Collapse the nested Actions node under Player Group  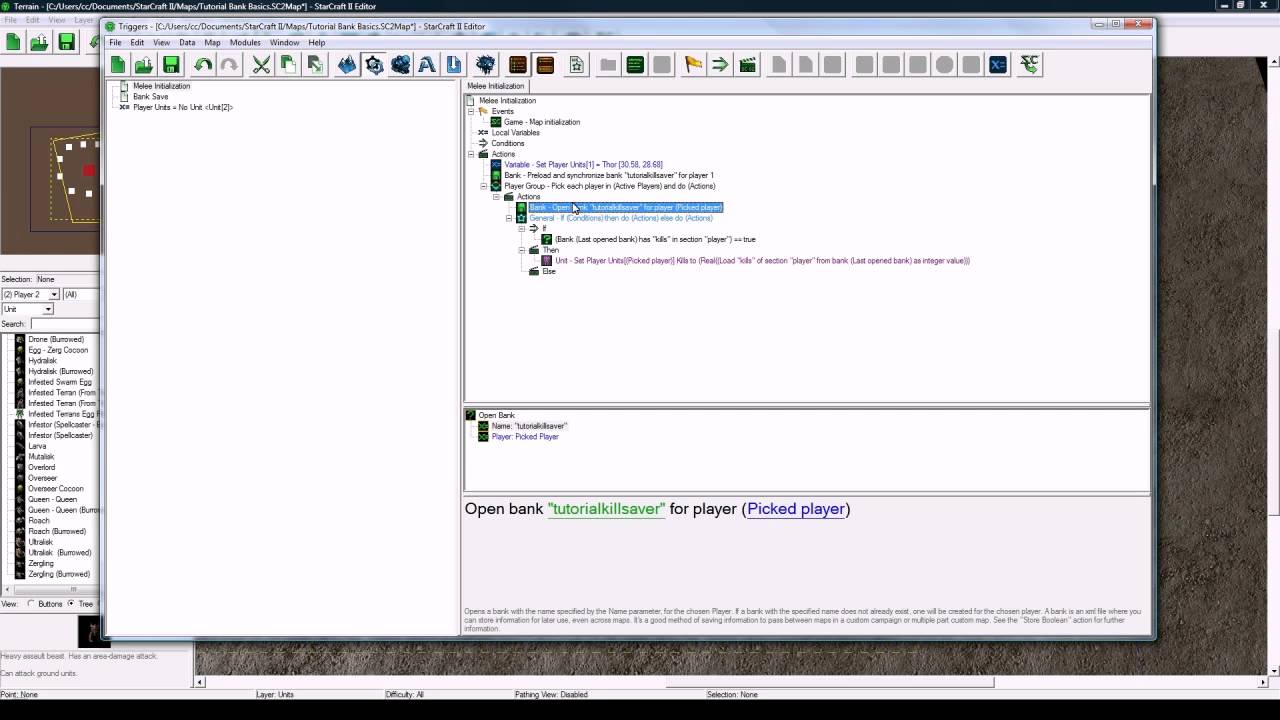(496, 197)
